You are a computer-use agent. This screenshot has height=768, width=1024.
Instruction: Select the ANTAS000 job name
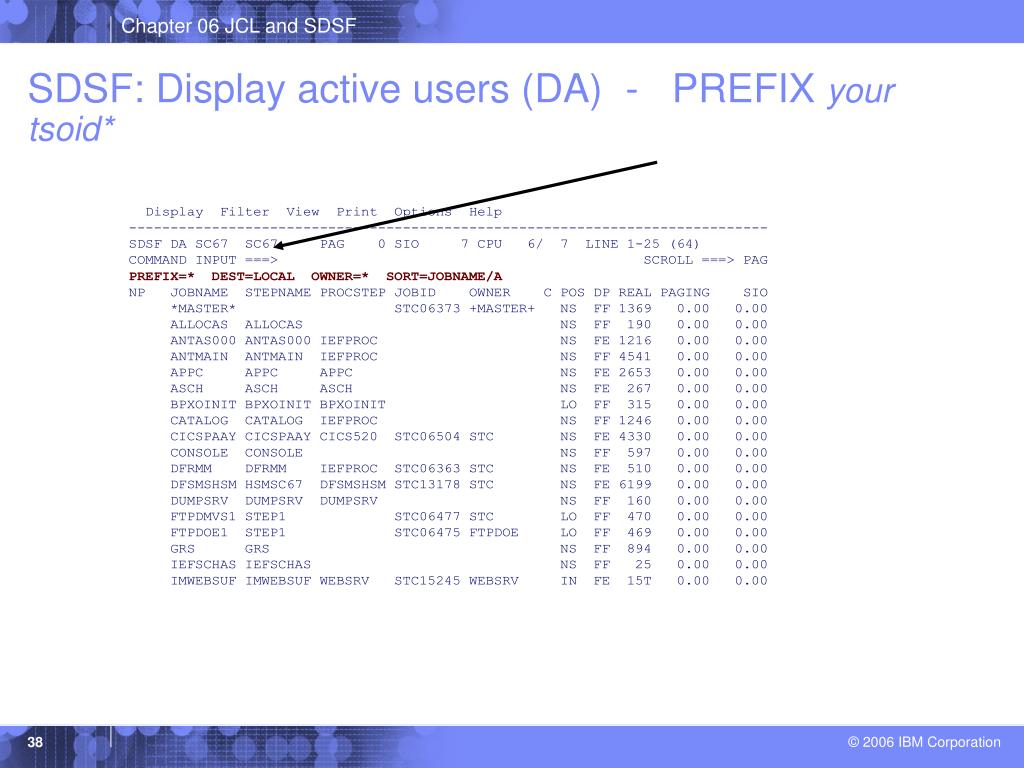pyautogui.click(x=203, y=340)
